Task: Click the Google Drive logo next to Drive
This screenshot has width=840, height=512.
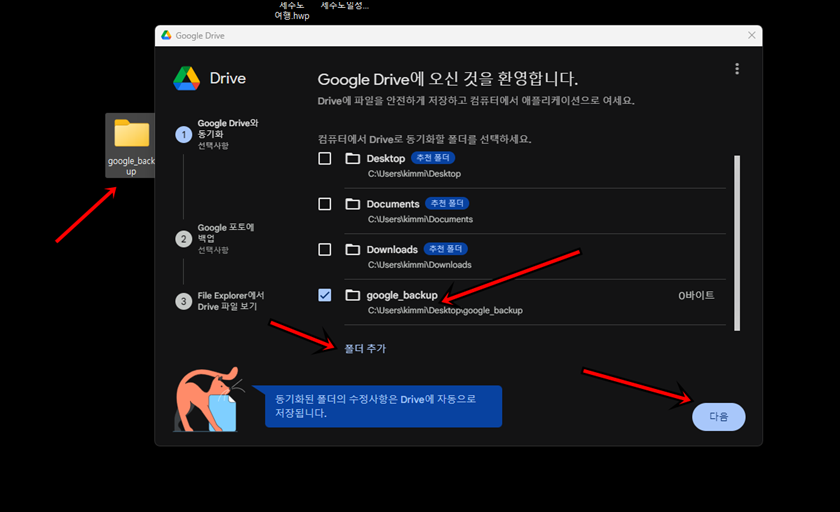Action: (186, 79)
